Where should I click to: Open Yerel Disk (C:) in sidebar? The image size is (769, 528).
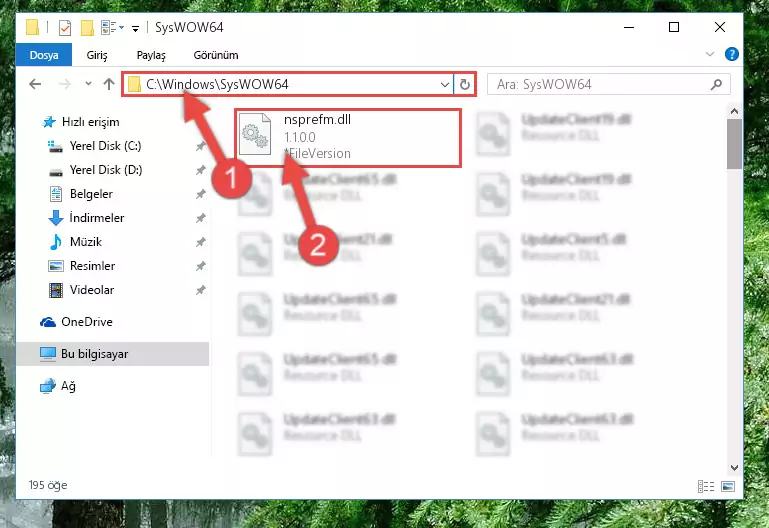(105, 146)
